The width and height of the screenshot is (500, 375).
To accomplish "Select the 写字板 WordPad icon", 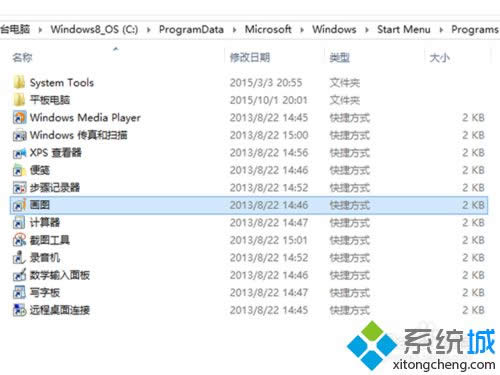I will pos(19,293).
